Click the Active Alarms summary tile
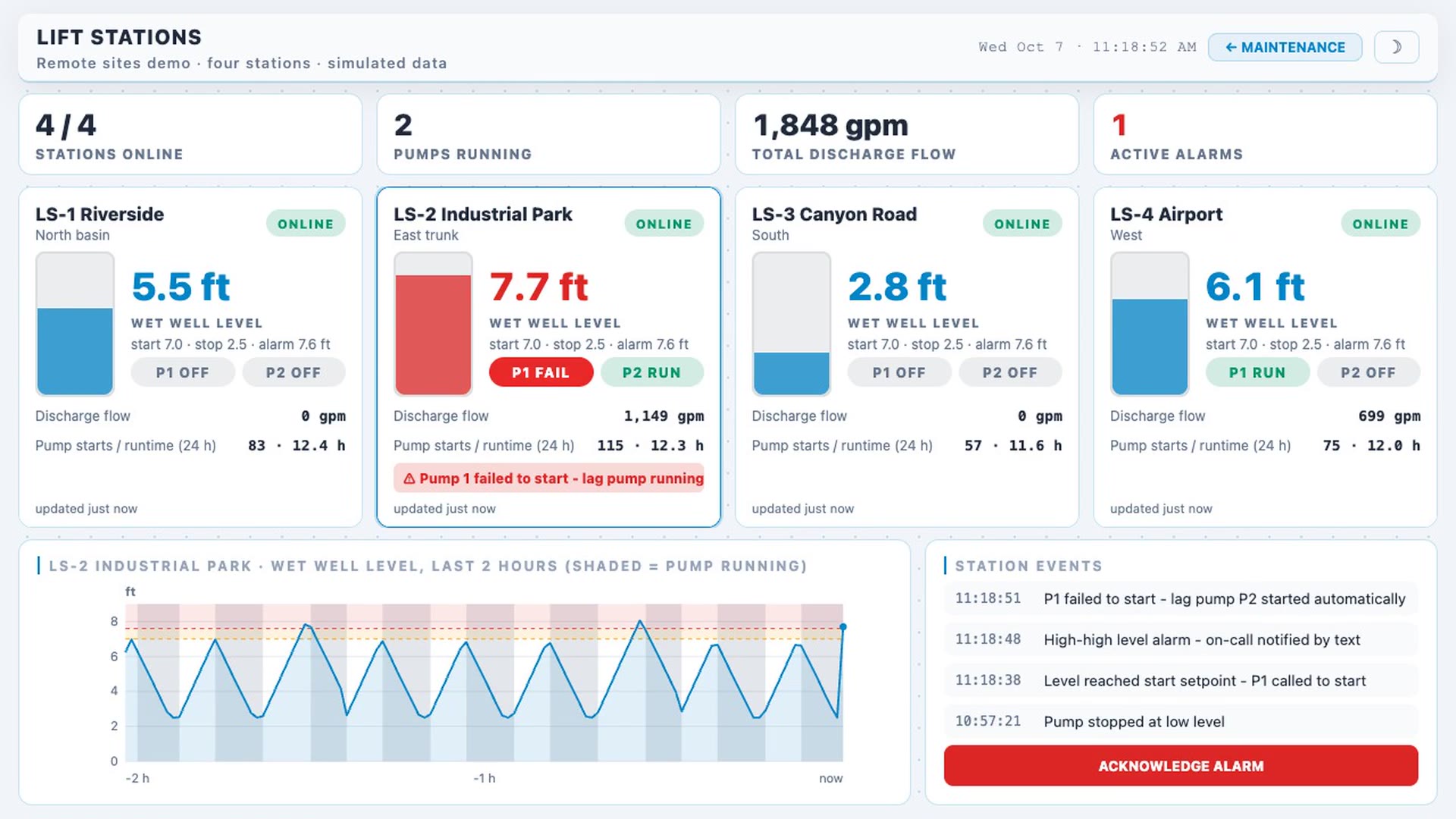Screen dimensions: 1456x819 [1265, 134]
